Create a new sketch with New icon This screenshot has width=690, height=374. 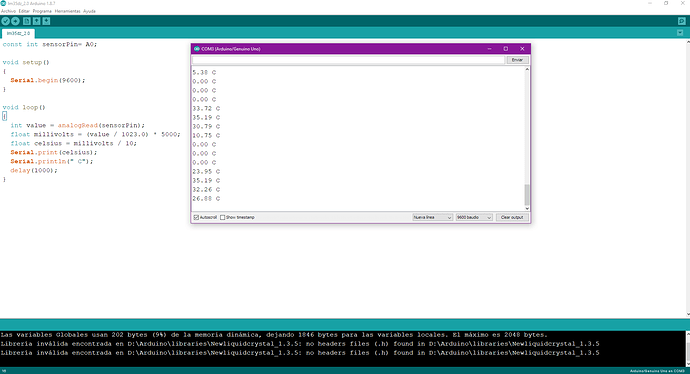(x=27, y=21)
